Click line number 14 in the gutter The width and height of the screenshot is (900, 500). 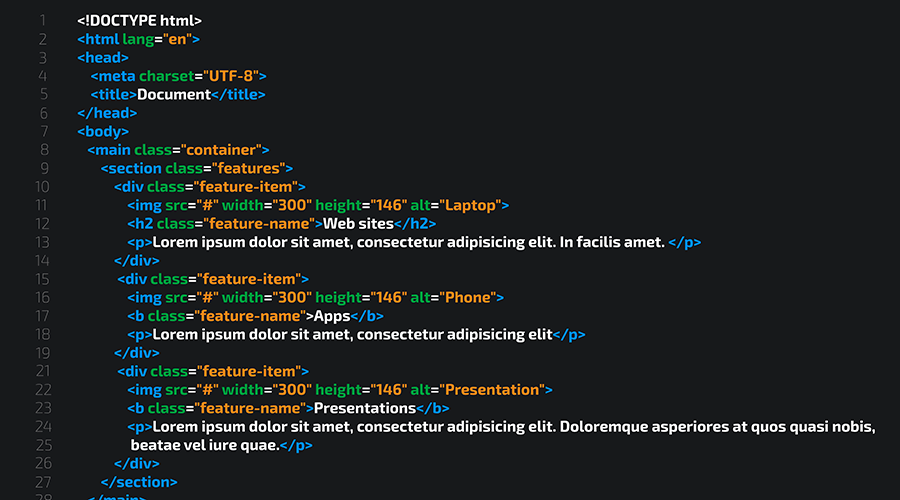click(x=42, y=260)
